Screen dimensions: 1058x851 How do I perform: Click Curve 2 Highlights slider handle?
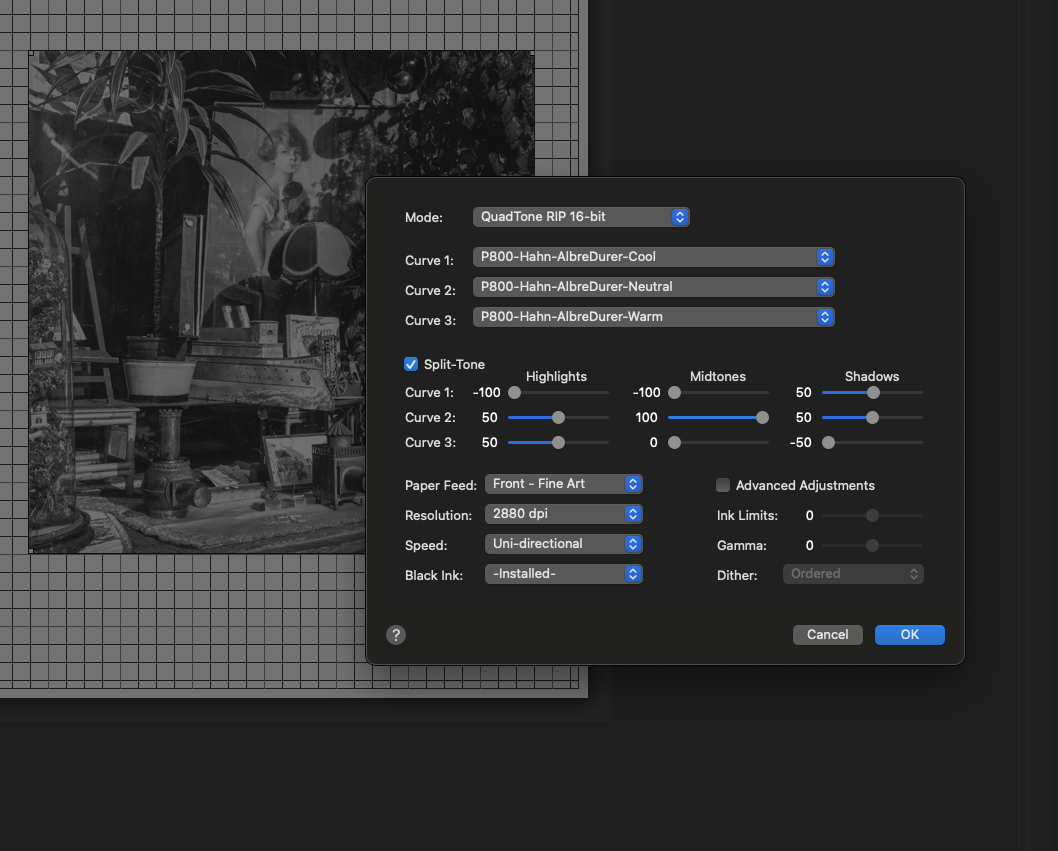558,418
